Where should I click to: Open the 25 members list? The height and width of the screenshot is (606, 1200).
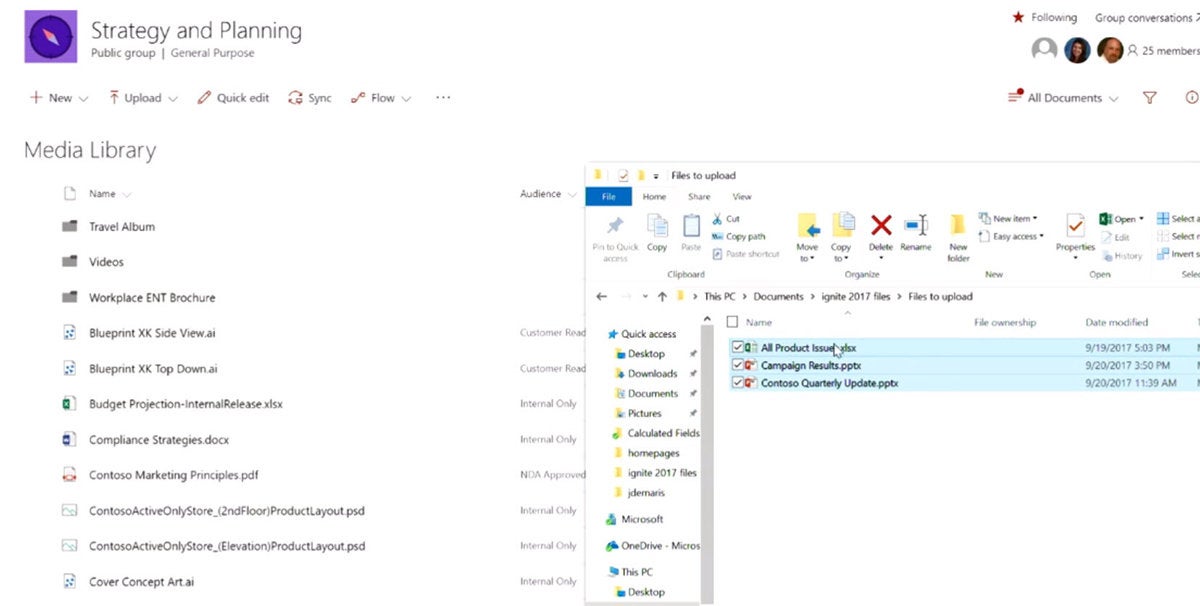point(1163,50)
